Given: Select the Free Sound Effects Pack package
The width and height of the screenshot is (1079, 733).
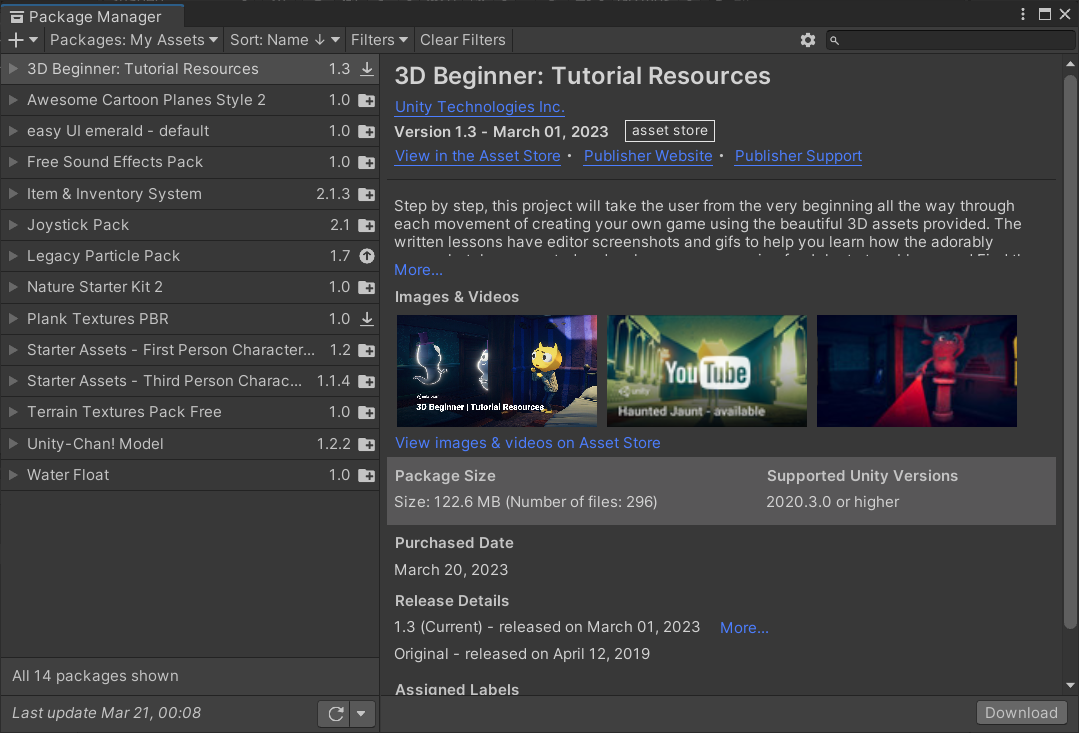Looking at the screenshot, I should (x=190, y=162).
